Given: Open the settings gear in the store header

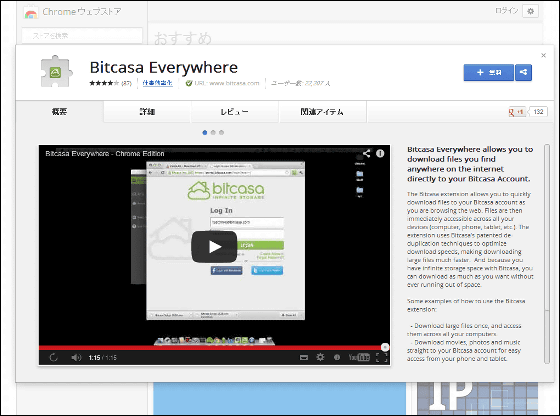Looking at the screenshot, I should 530,11.
